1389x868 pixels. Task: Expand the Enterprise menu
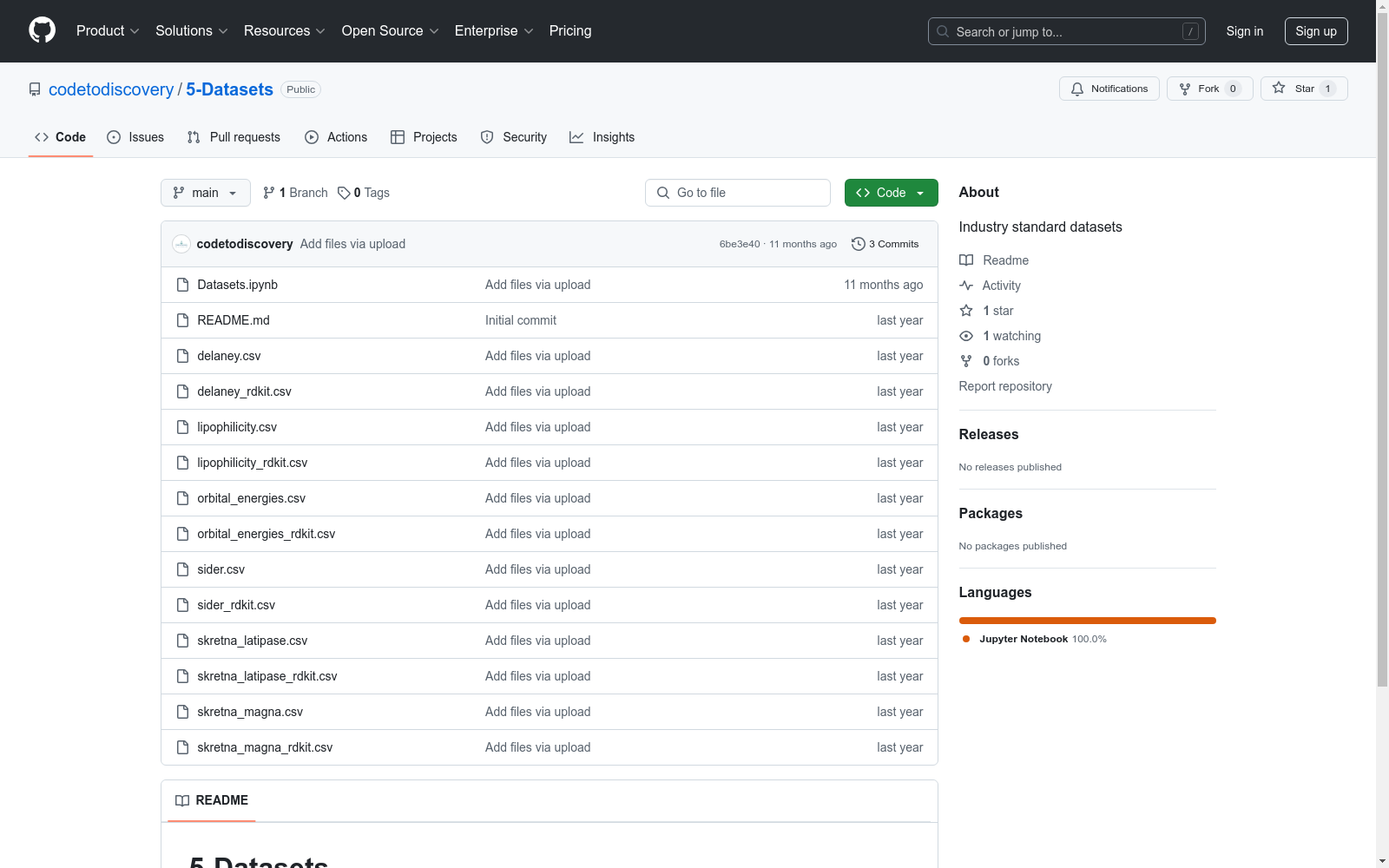(494, 31)
